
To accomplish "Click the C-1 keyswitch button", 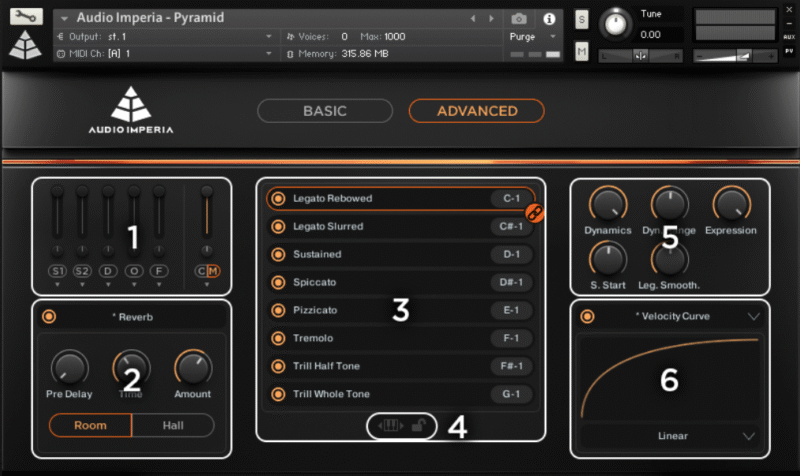I will pyautogui.click(x=511, y=198).
